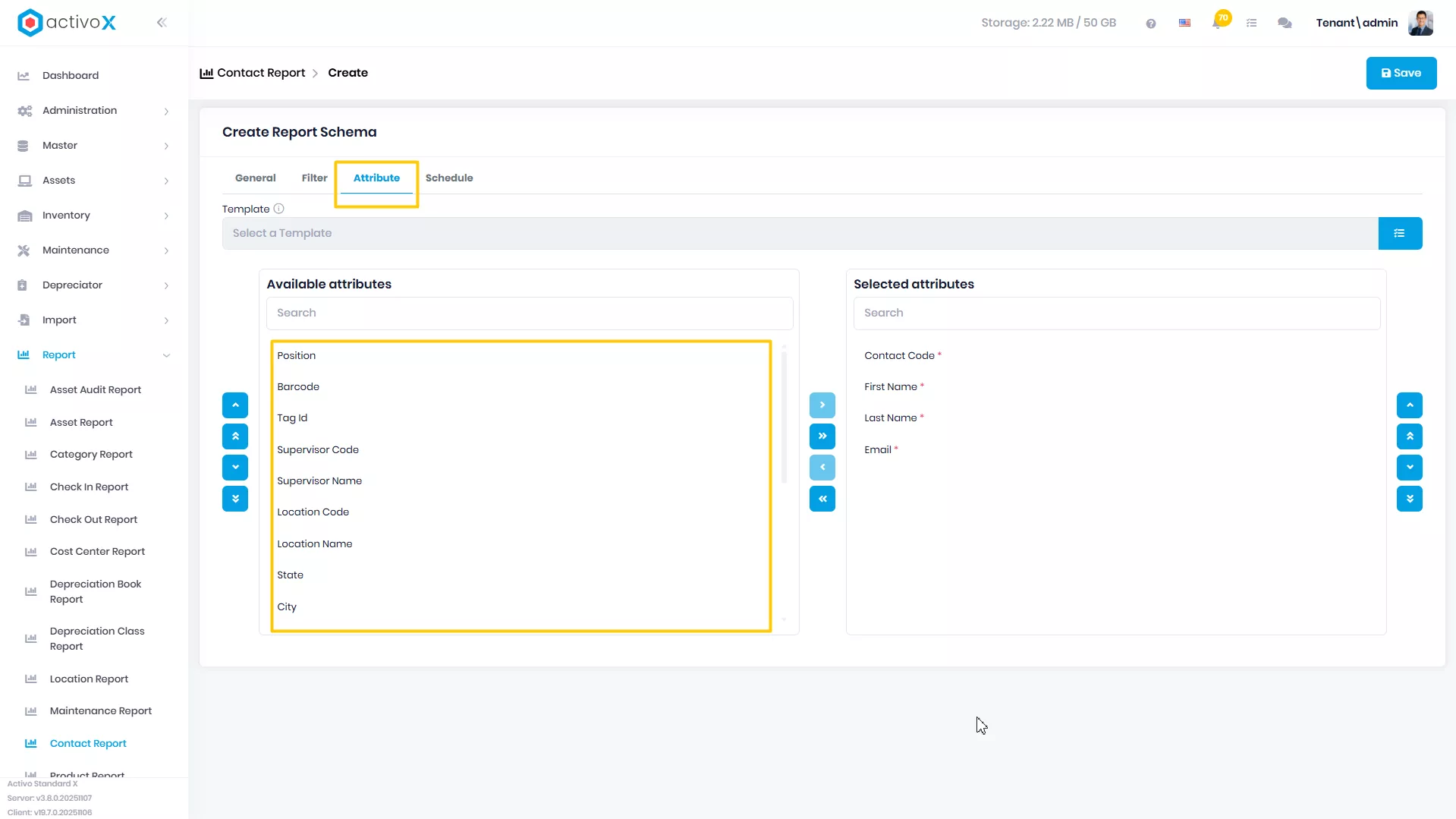This screenshot has height=819, width=1456.
Task: Move all attributes to selected (double right arrow)
Action: click(x=822, y=436)
